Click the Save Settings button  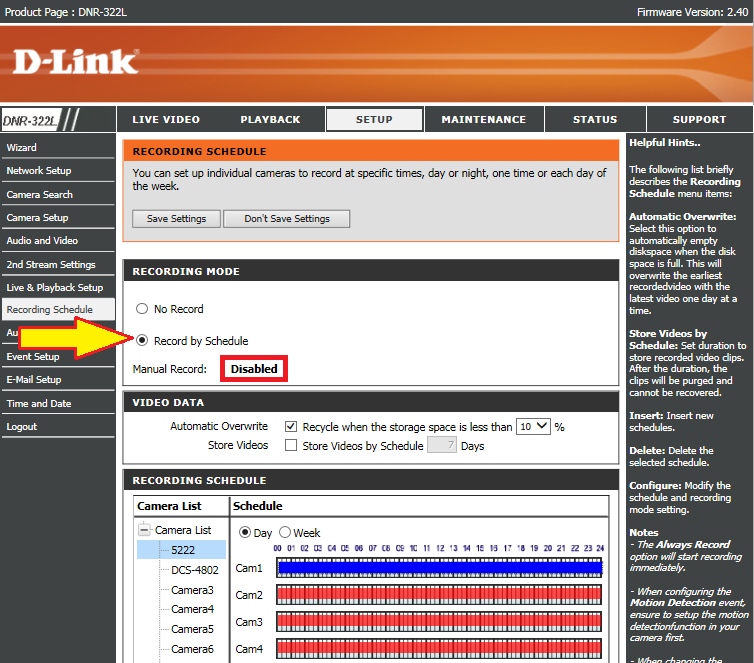(x=176, y=219)
